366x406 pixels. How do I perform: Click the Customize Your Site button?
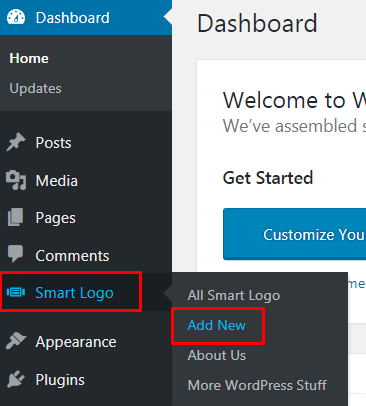click(294, 234)
